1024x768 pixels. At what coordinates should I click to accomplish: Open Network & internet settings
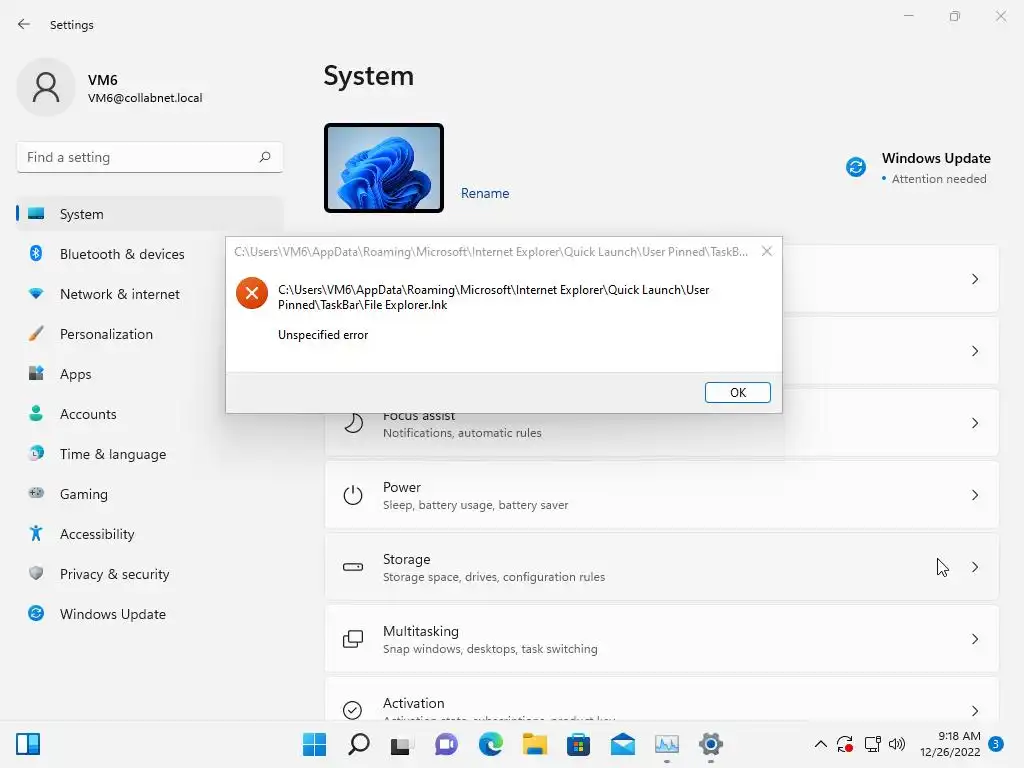point(150,294)
